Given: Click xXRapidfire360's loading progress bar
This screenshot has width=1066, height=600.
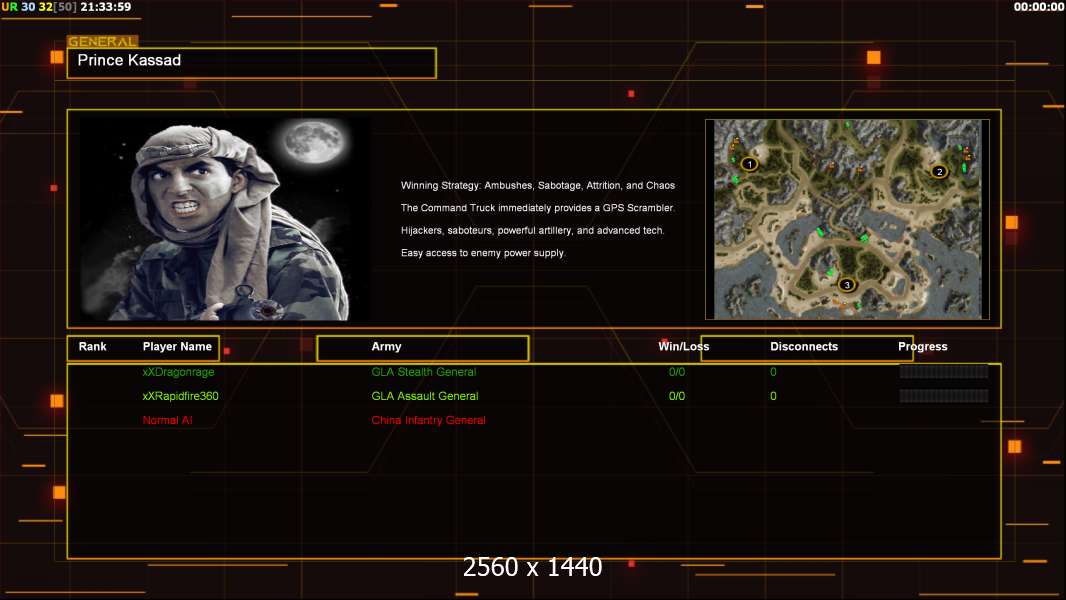Looking at the screenshot, I should pyautogui.click(x=943, y=396).
